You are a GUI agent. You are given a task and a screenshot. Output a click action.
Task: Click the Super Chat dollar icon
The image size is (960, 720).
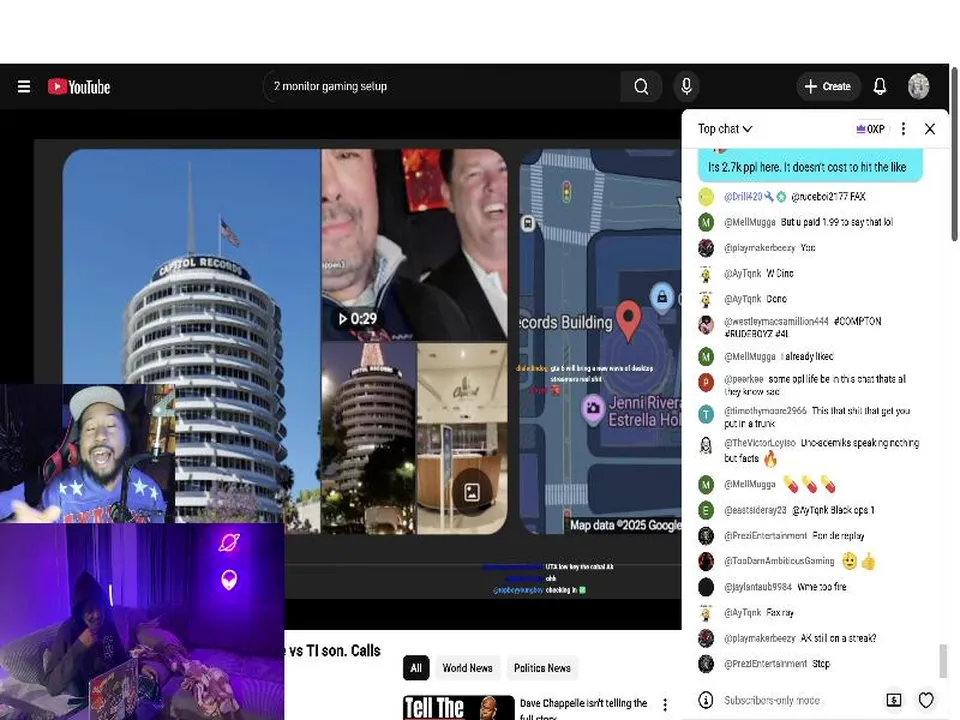[893, 700]
